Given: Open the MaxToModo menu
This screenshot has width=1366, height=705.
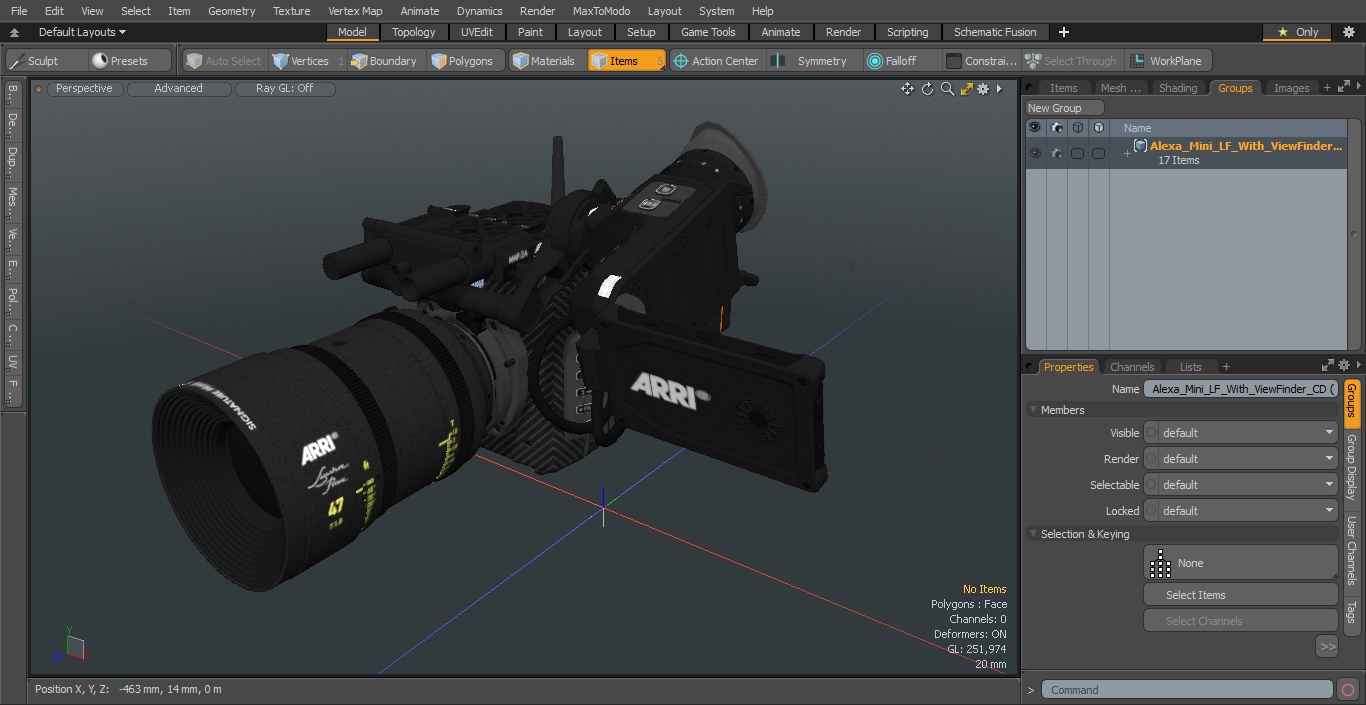Looking at the screenshot, I should coord(601,11).
